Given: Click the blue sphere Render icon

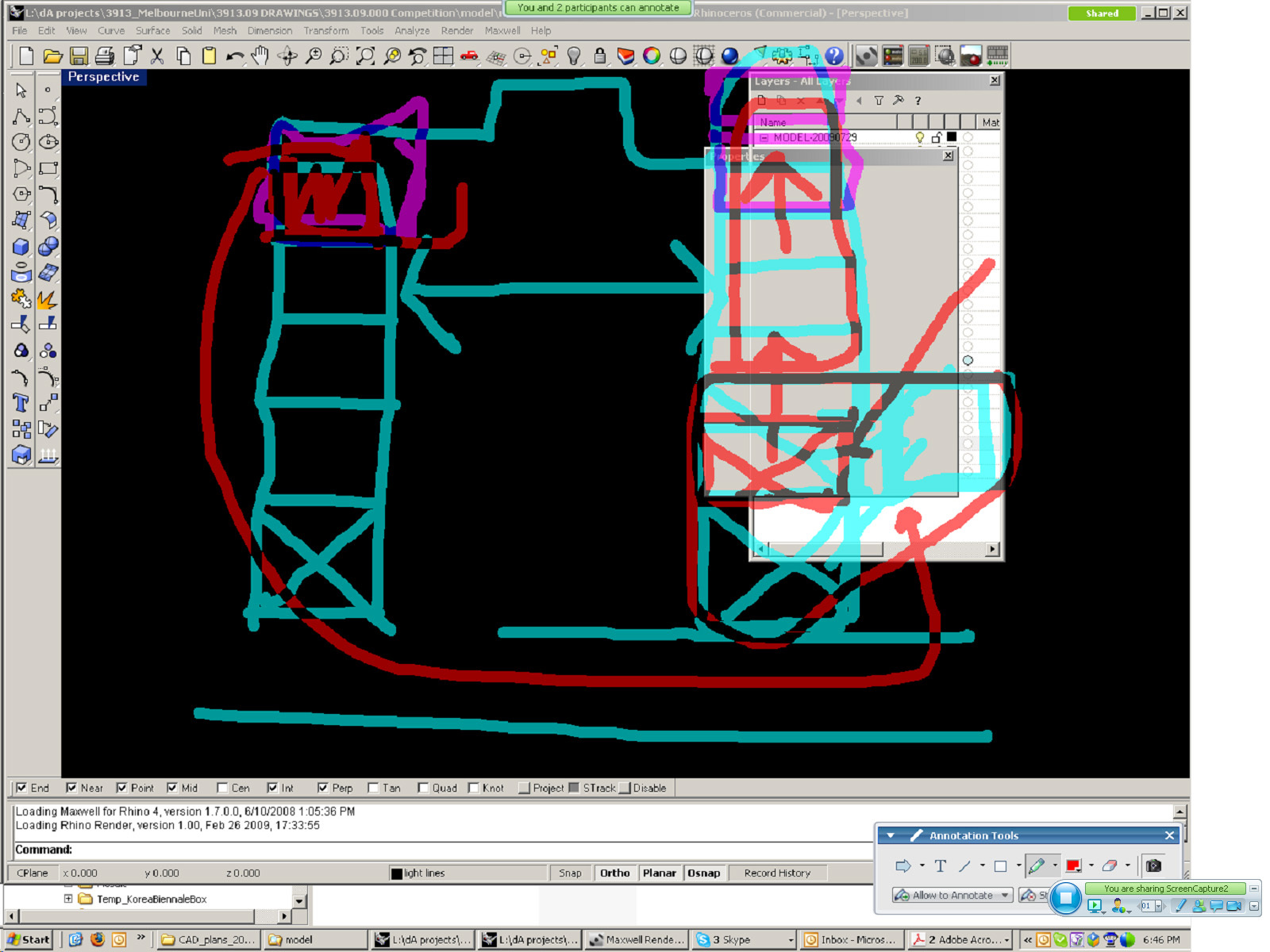Looking at the screenshot, I should tap(729, 56).
